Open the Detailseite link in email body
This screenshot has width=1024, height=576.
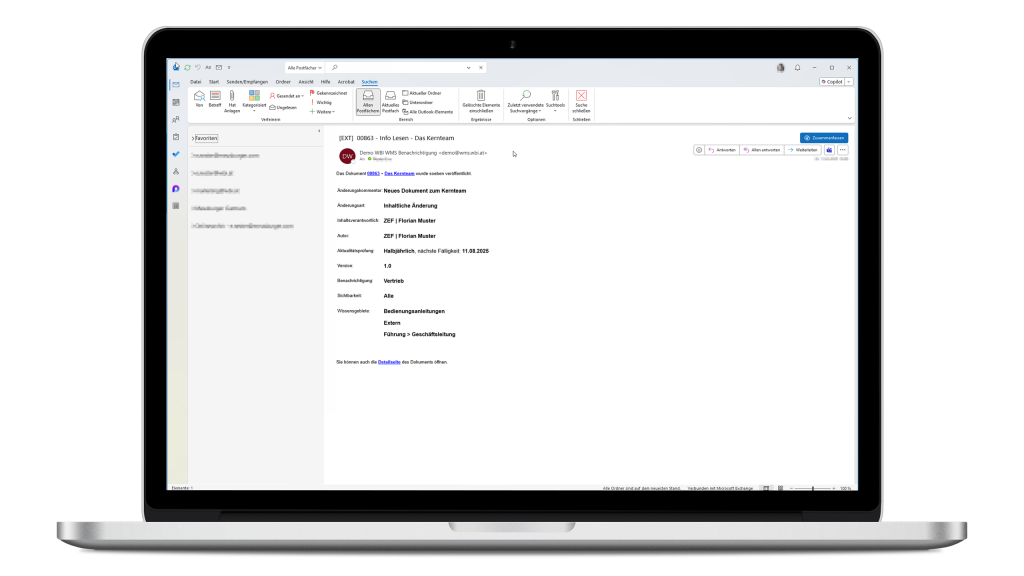point(389,361)
